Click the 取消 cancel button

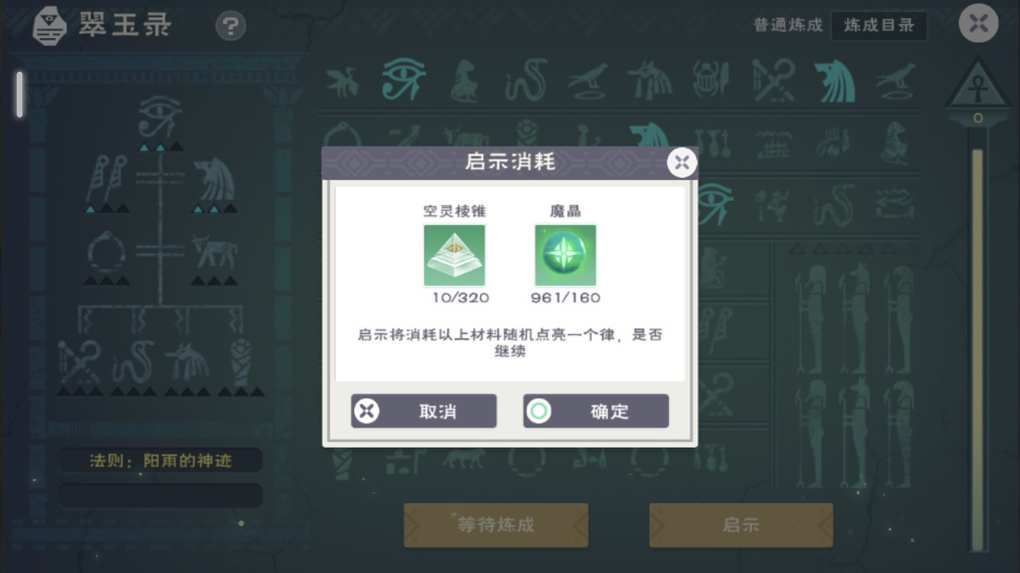tap(423, 411)
